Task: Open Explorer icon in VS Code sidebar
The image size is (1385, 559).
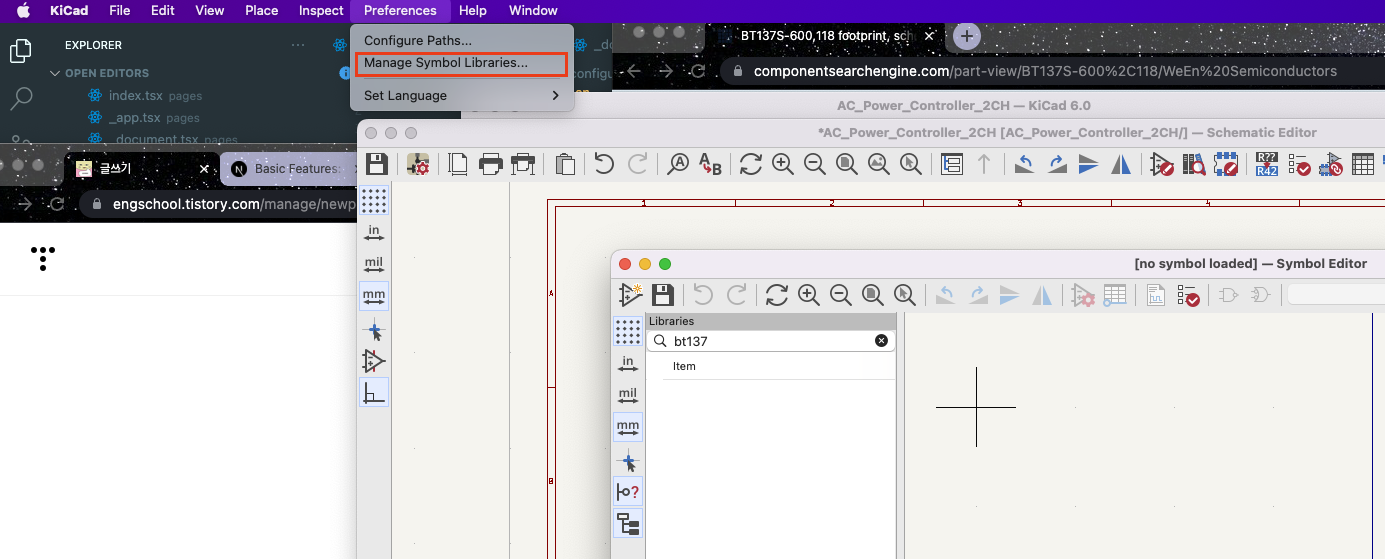Action: 20,50
